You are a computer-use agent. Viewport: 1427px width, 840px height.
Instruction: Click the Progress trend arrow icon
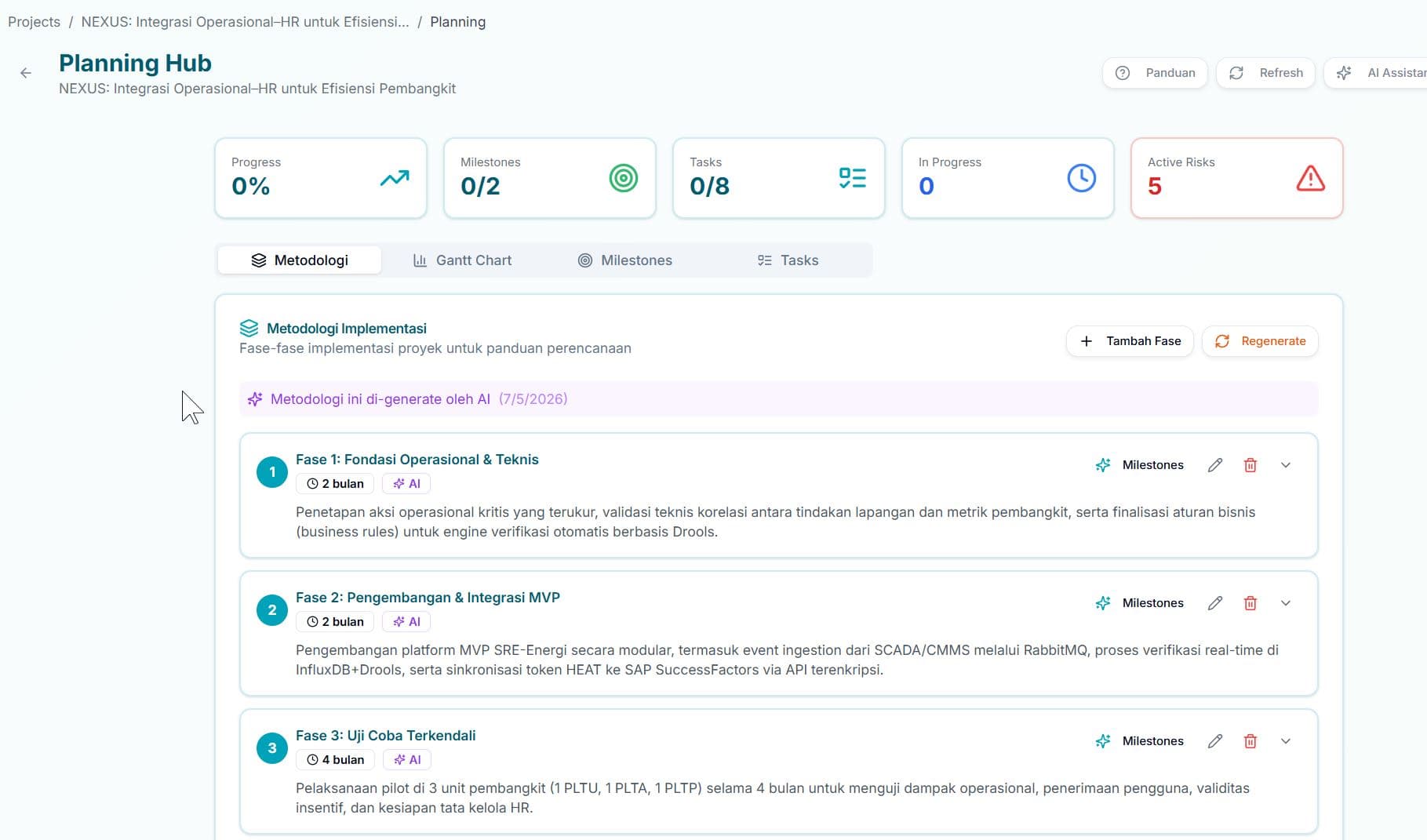tap(395, 178)
